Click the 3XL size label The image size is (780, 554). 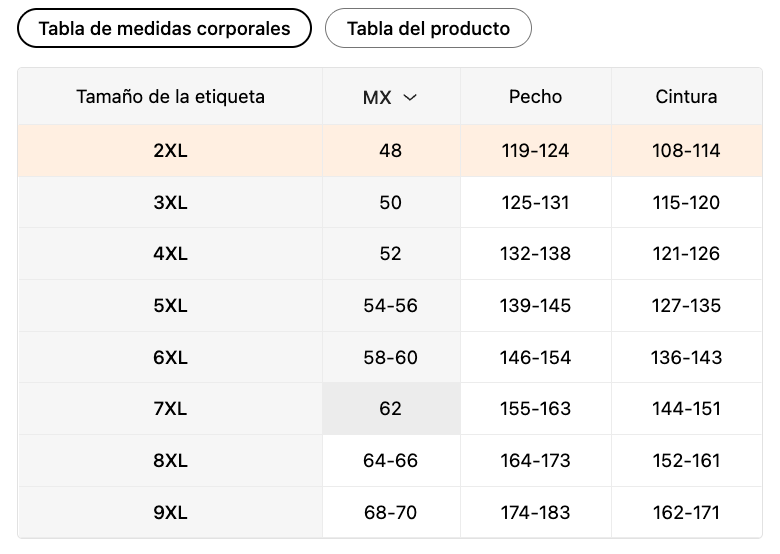click(x=170, y=203)
